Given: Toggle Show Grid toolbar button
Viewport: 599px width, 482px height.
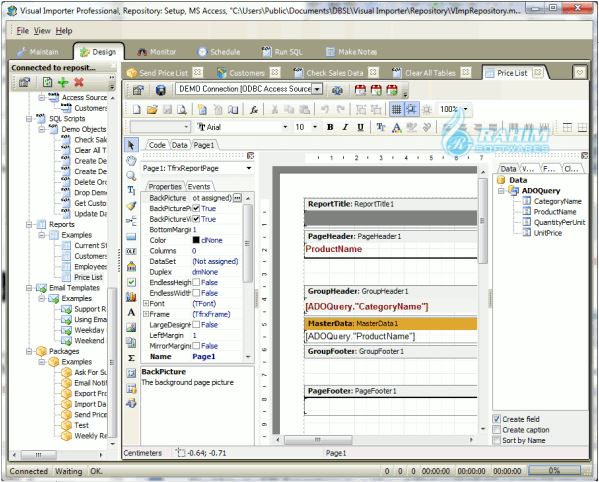Looking at the screenshot, I should 397,110.
